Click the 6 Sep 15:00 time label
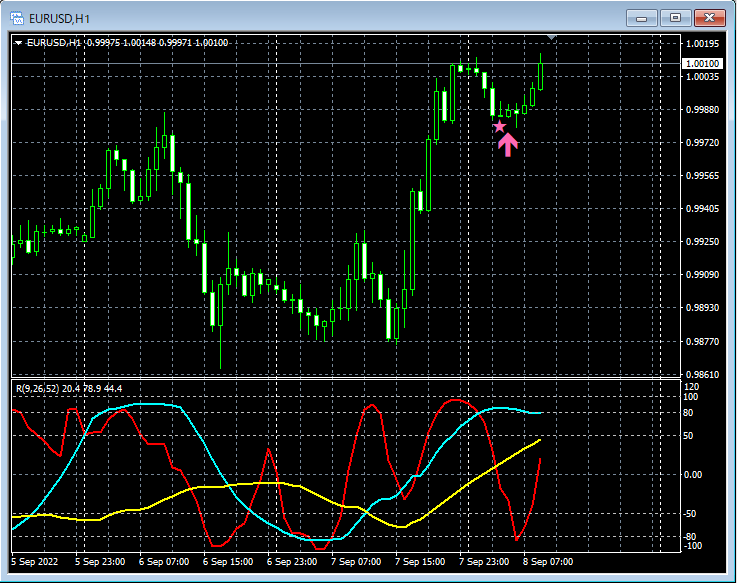The width and height of the screenshot is (738, 583). point(228,562)
